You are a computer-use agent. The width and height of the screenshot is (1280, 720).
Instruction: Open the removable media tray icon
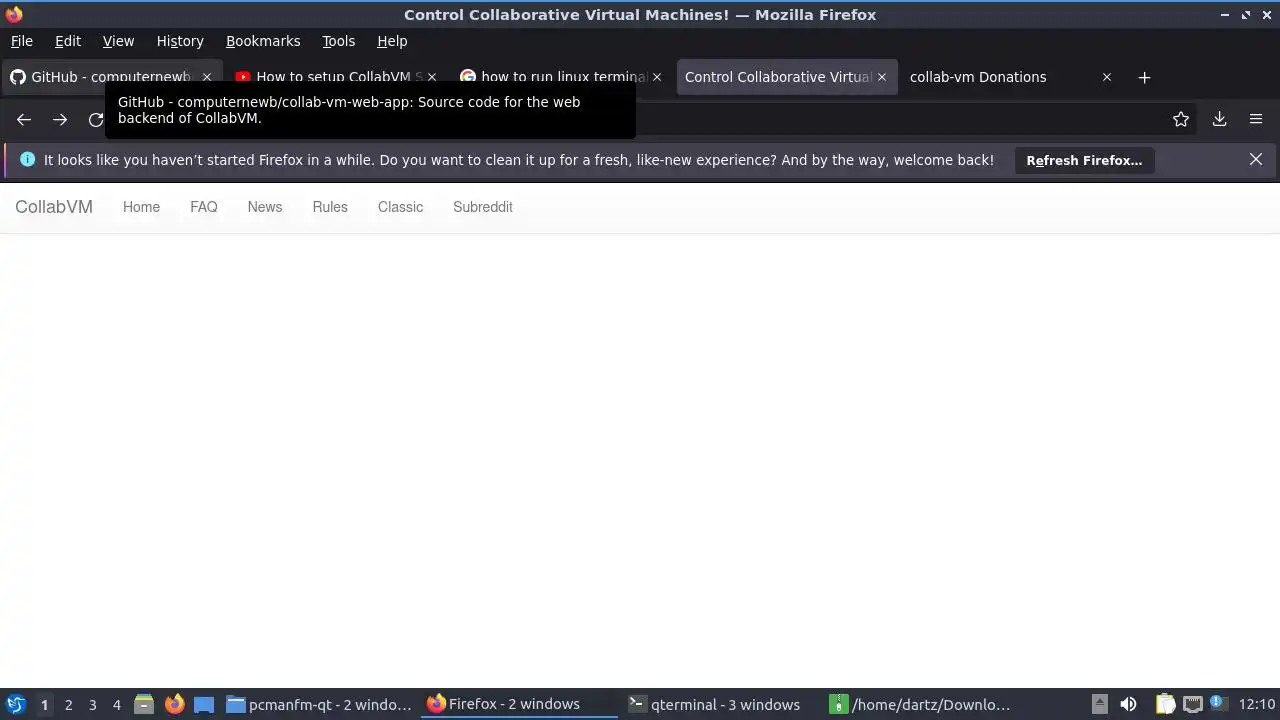click(x=1099, y=705)
